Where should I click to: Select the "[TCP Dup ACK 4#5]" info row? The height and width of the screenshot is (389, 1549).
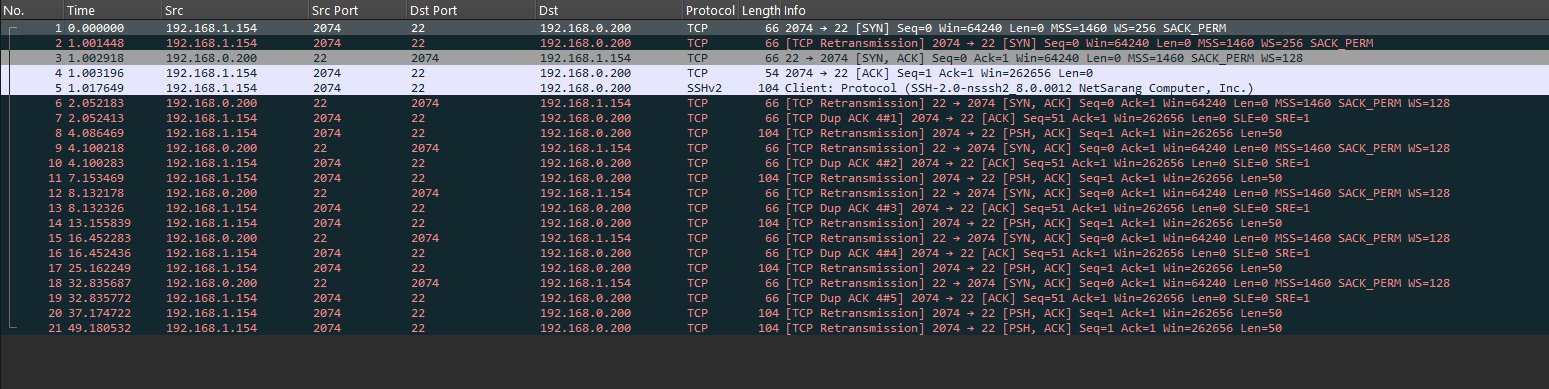774,298
